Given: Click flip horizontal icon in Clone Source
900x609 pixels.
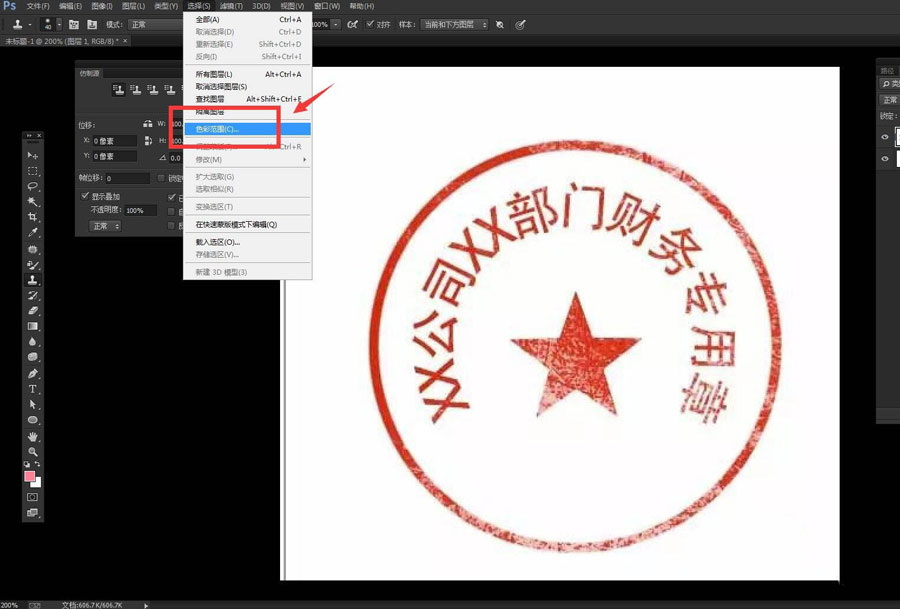Looking at the screenshot, I should click(x=148, y=125).
